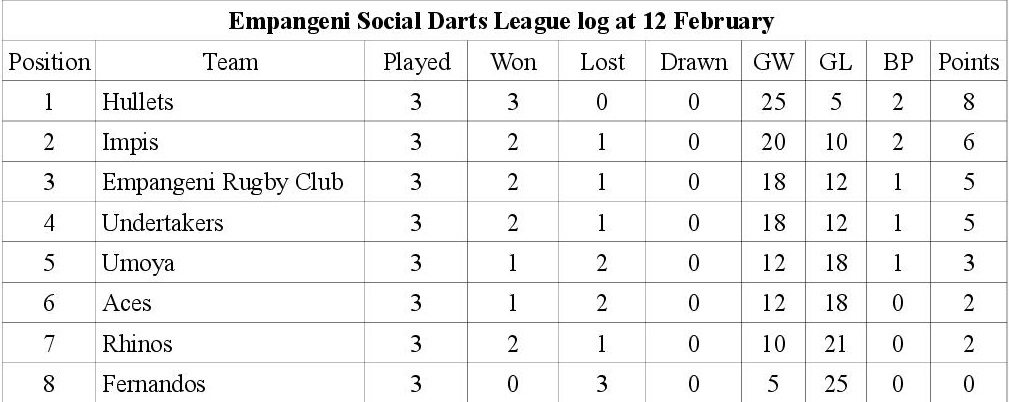Click the Undertakers team cell
Image resolution: width=1009 pixels, height=402 pixels.
click(x=162, y=223)
